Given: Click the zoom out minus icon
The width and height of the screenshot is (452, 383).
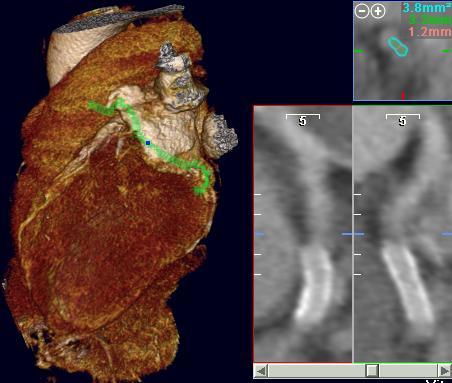Looking at the screenshot, I should coord(362,11).
